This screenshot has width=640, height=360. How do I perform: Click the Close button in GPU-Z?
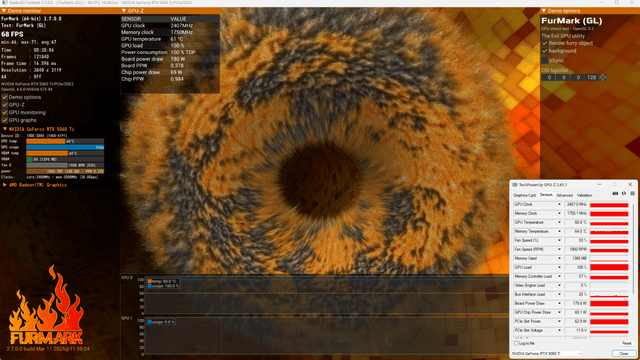pyautogui.click(x=624, y=353)
